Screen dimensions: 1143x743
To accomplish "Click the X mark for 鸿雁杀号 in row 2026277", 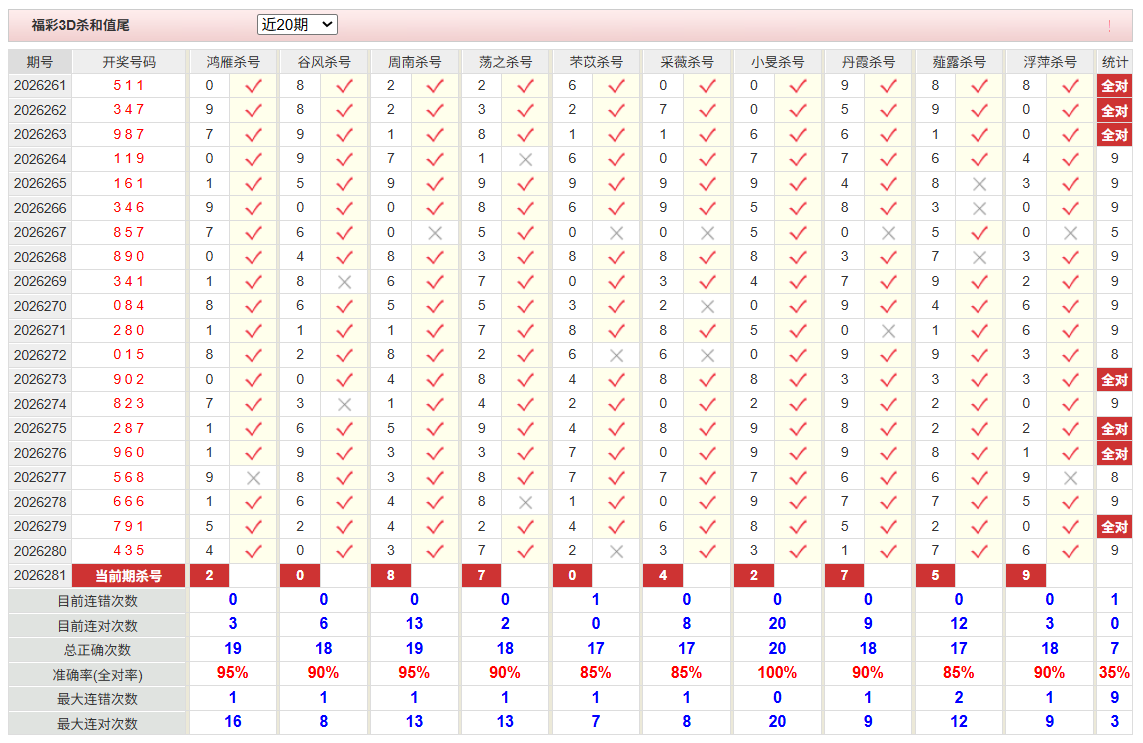I will coord(254,478).
